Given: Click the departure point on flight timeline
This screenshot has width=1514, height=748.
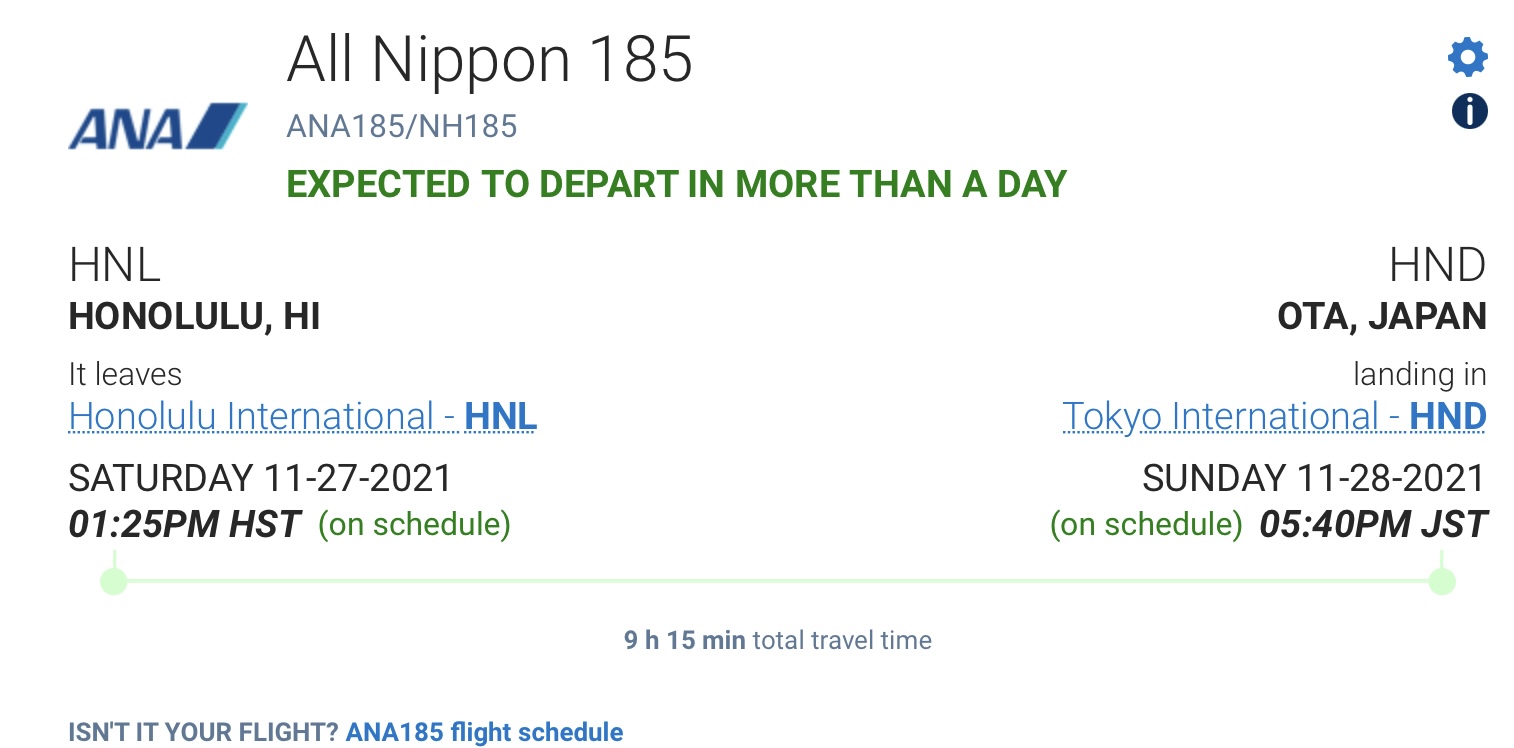Looking at the screenshot, I should pos(114,581).
